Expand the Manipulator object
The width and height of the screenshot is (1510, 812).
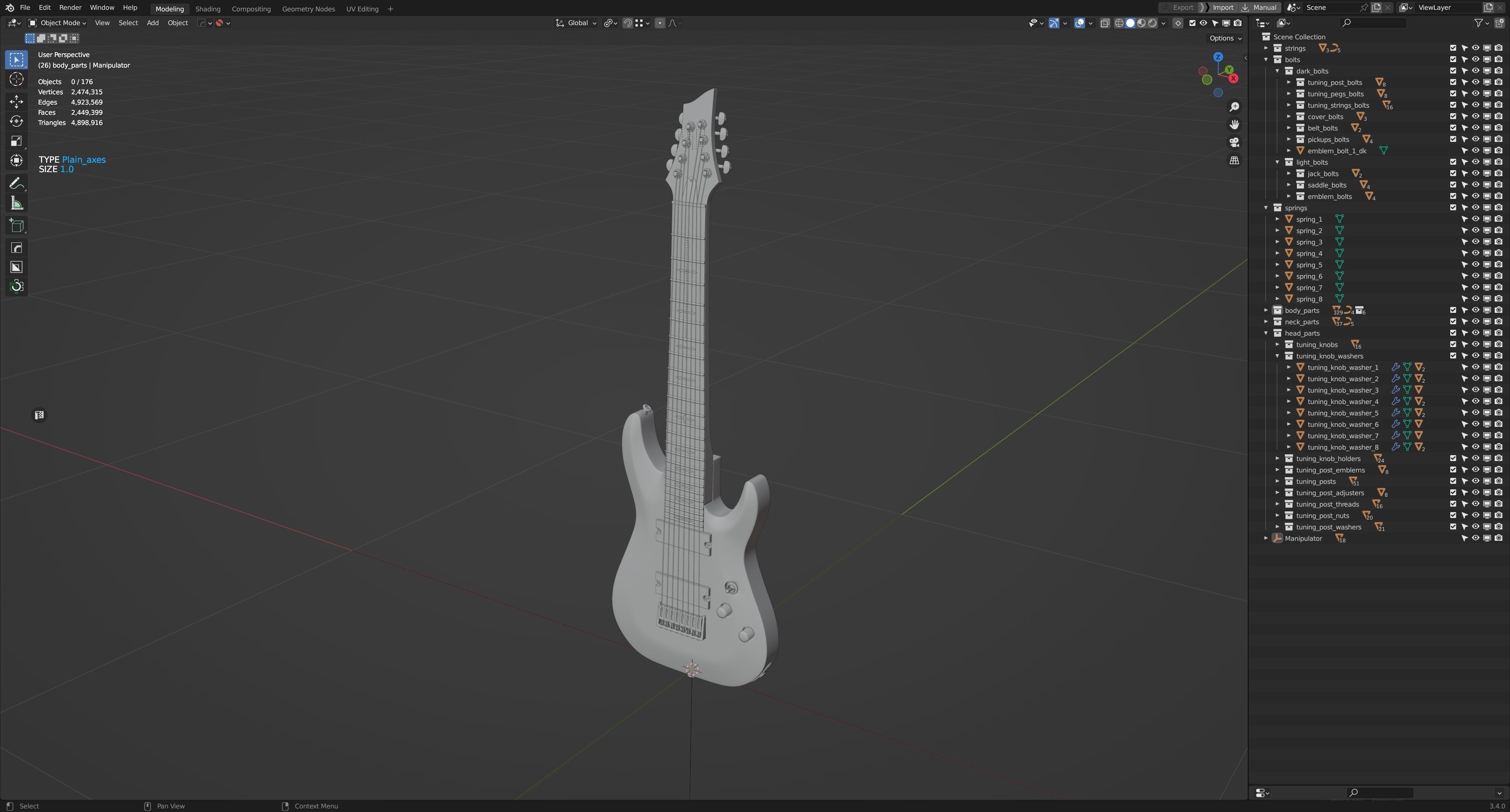pos(1265,538)
